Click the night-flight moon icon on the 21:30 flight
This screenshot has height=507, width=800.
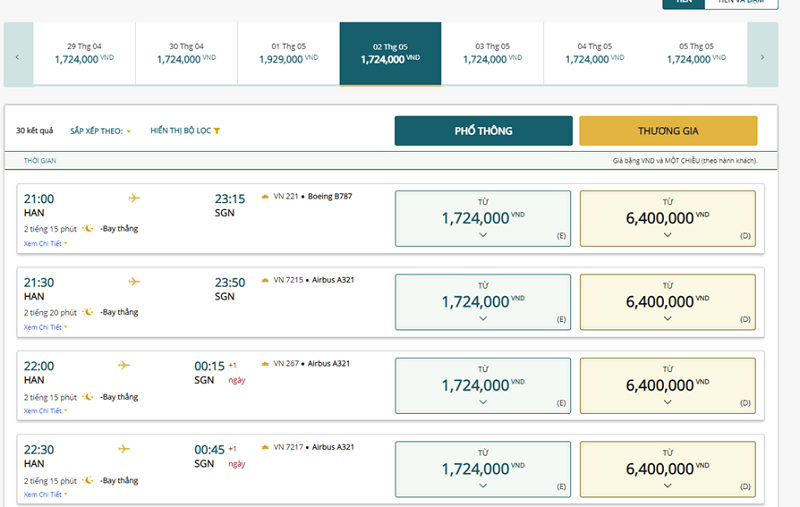coord(89,312)
